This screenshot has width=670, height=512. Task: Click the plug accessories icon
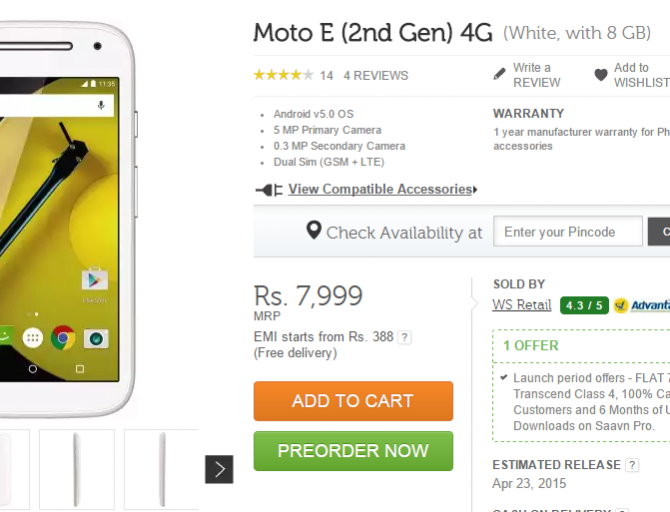coord(269,190)
